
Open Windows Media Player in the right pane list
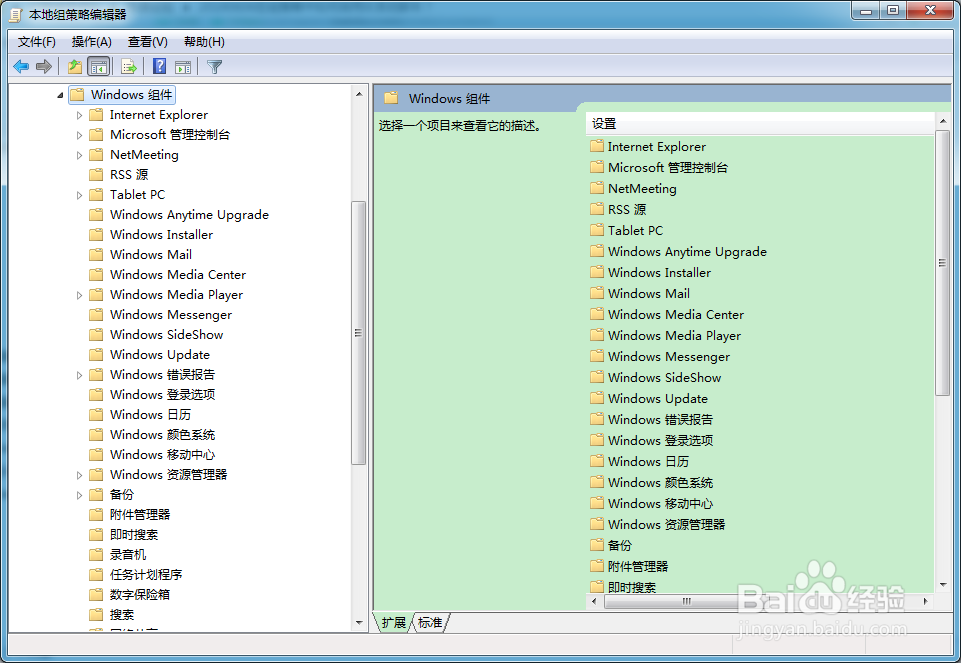(674, 336)
